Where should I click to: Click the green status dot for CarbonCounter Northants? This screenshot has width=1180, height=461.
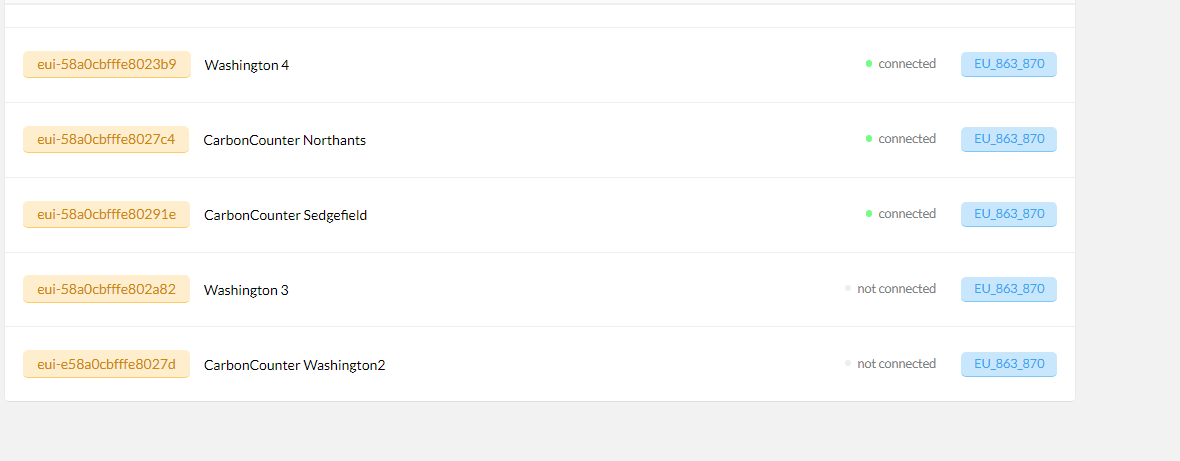[x=868, y=138]
